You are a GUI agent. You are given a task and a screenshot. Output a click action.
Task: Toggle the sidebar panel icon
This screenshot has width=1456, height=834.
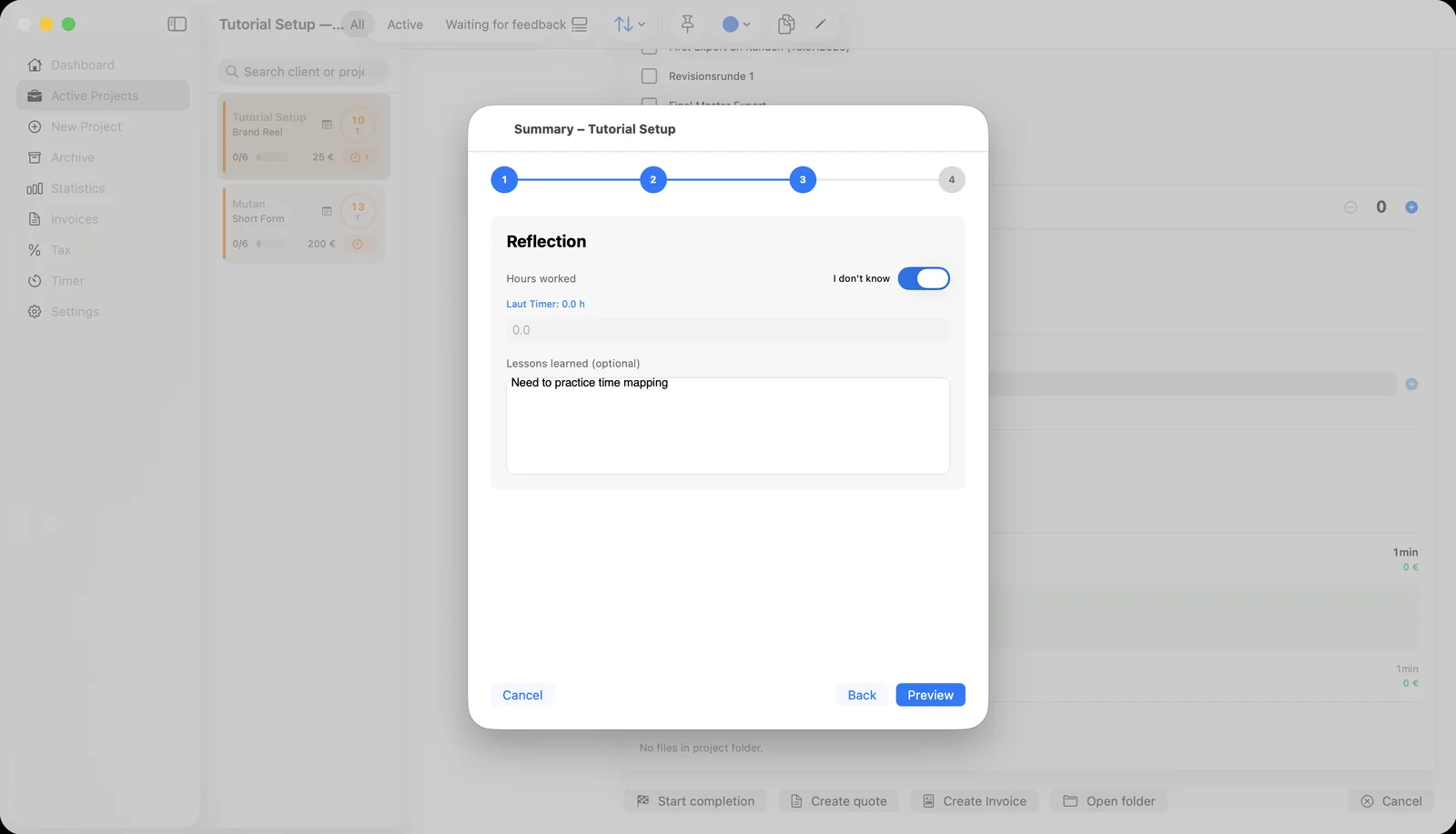point(177,25)
